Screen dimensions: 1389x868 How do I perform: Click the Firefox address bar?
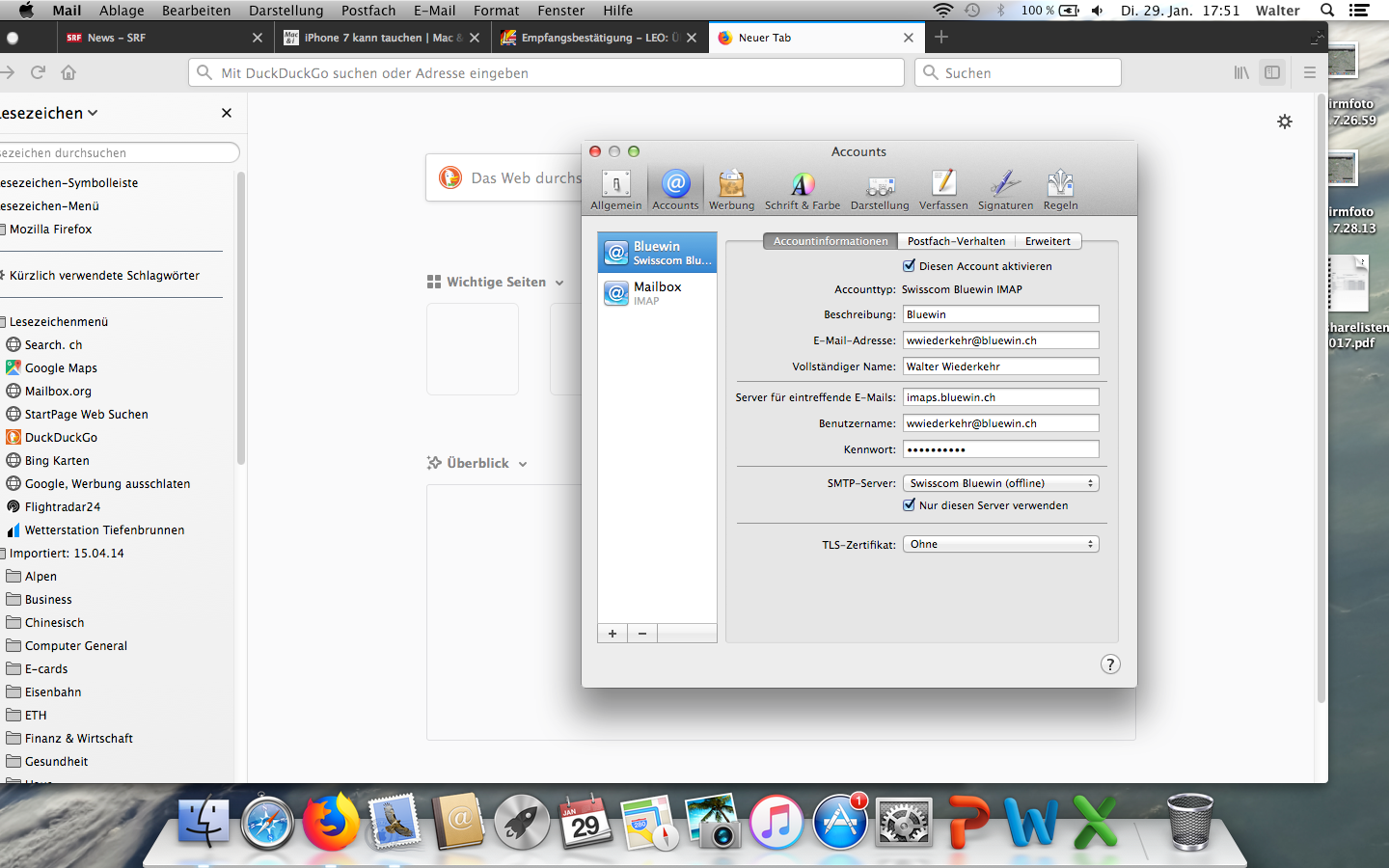[x=546, y=72]
